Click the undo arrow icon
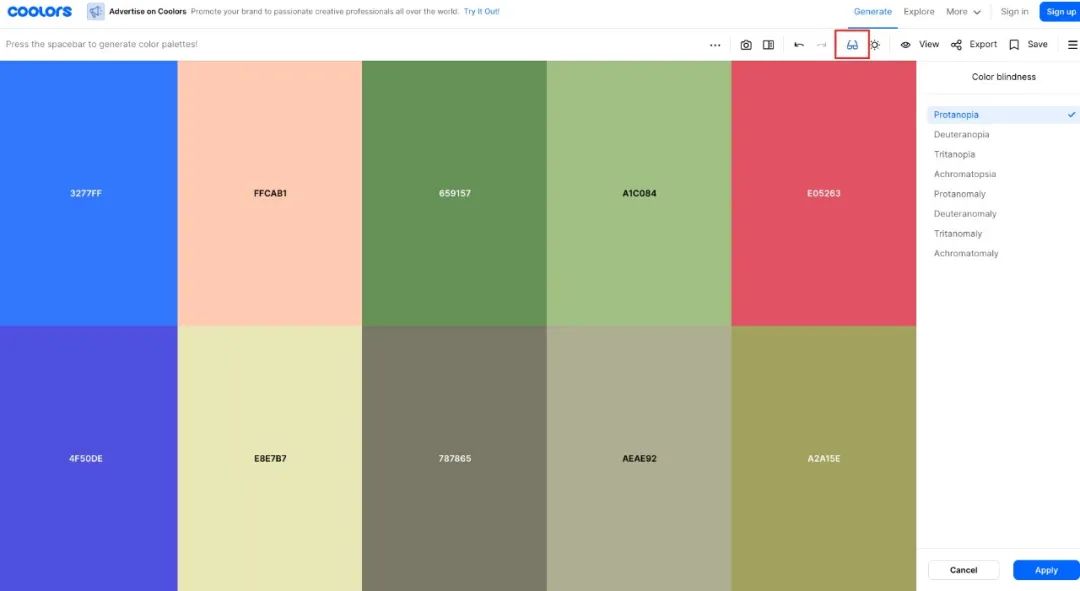 [799, 45]
